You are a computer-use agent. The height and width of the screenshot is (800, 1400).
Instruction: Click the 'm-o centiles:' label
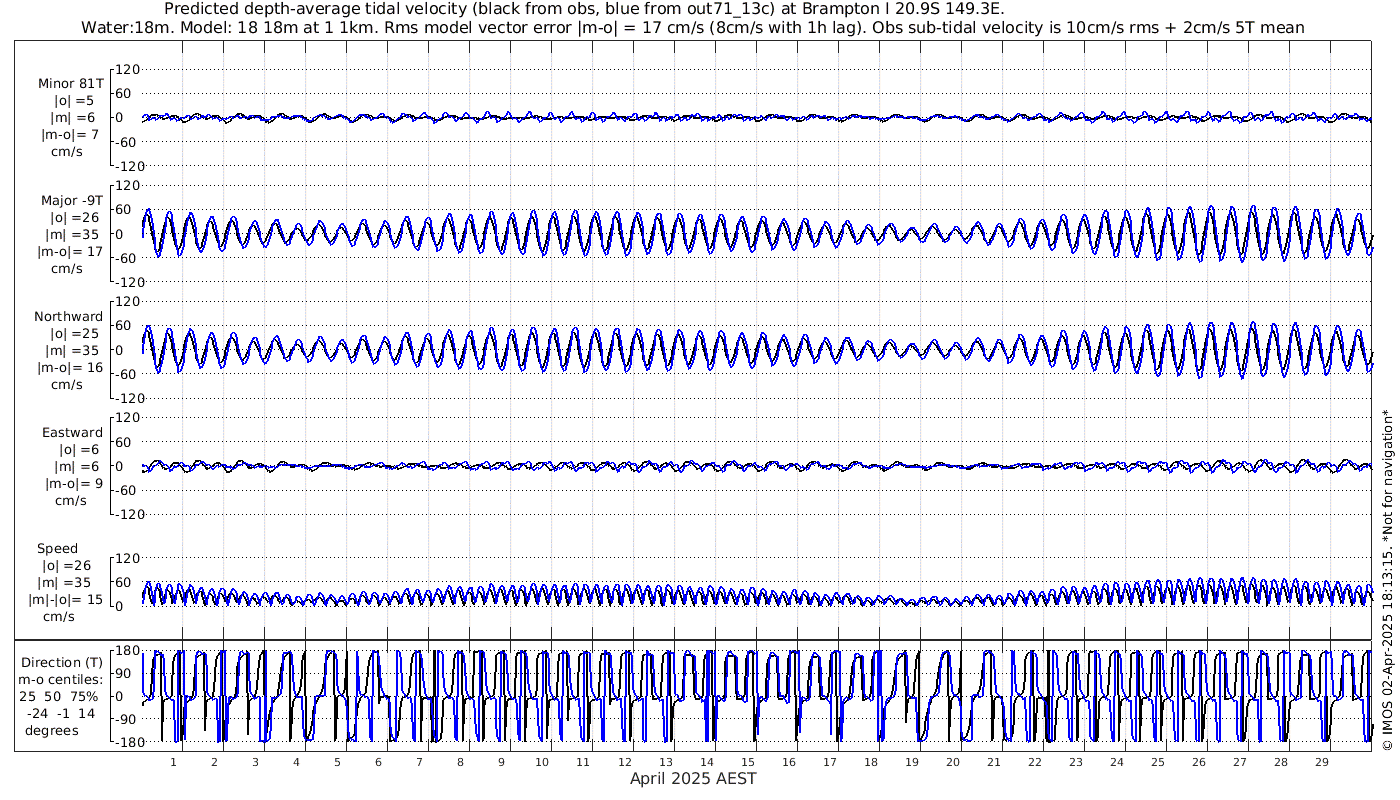coord(61,679)
